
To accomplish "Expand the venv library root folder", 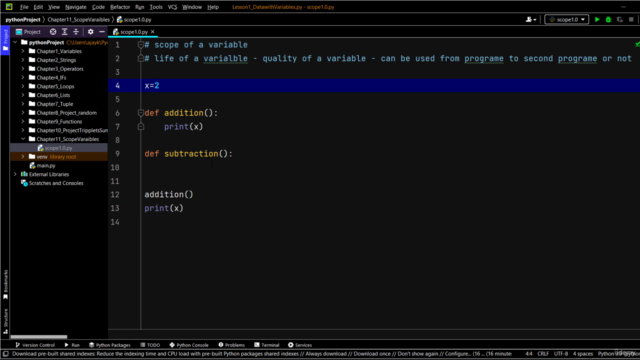I will (x=23, y=156).
